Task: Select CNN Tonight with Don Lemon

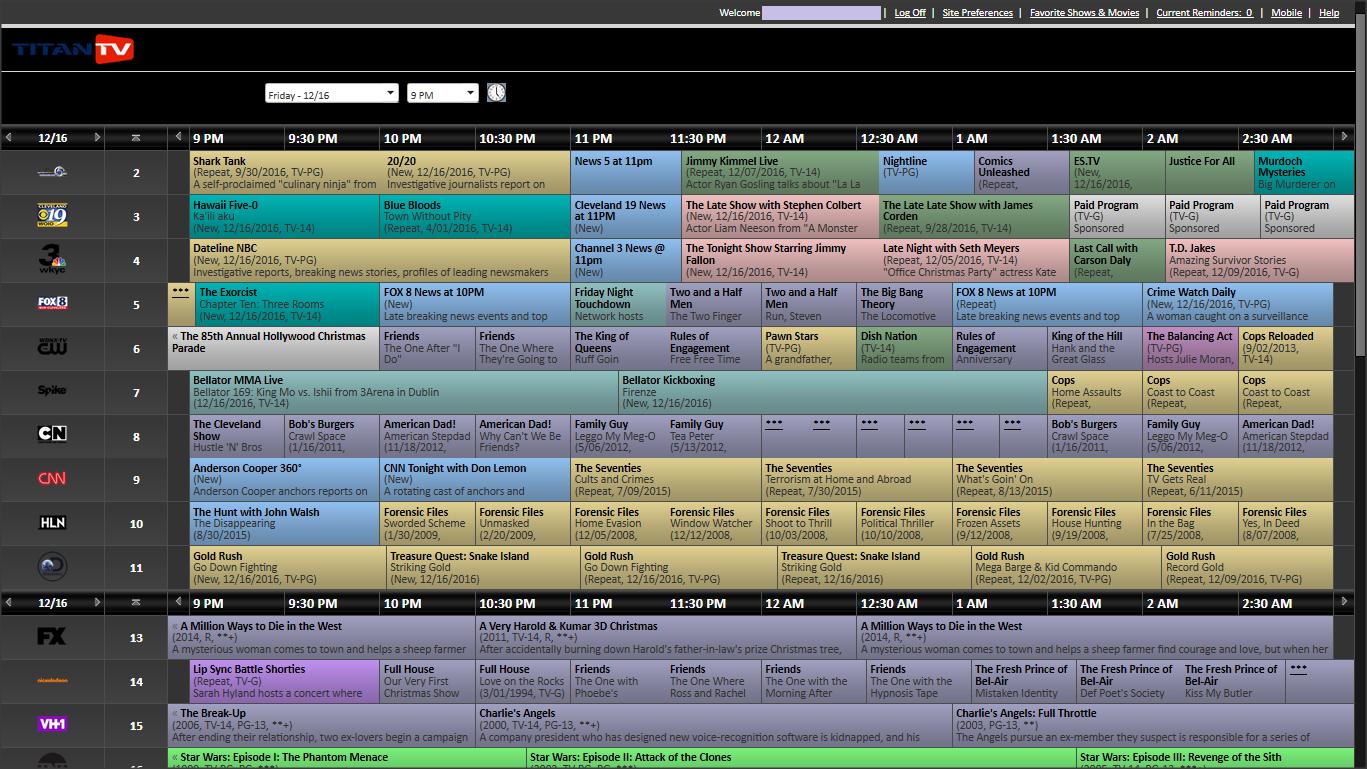Action: coord(475,480)
